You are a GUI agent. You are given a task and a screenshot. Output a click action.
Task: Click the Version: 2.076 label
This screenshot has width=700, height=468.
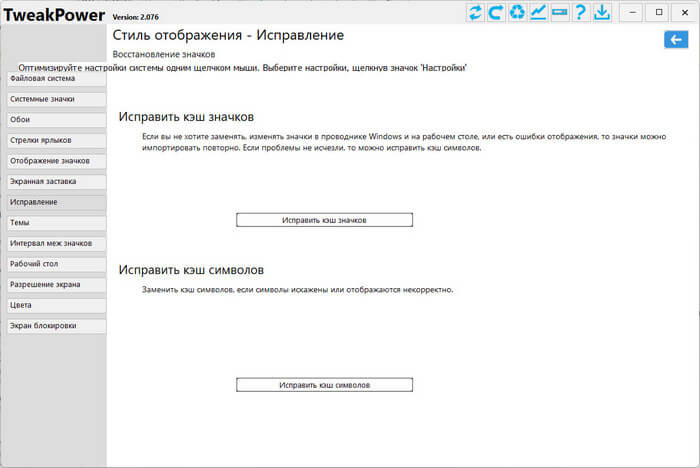[x=135, y=17]
